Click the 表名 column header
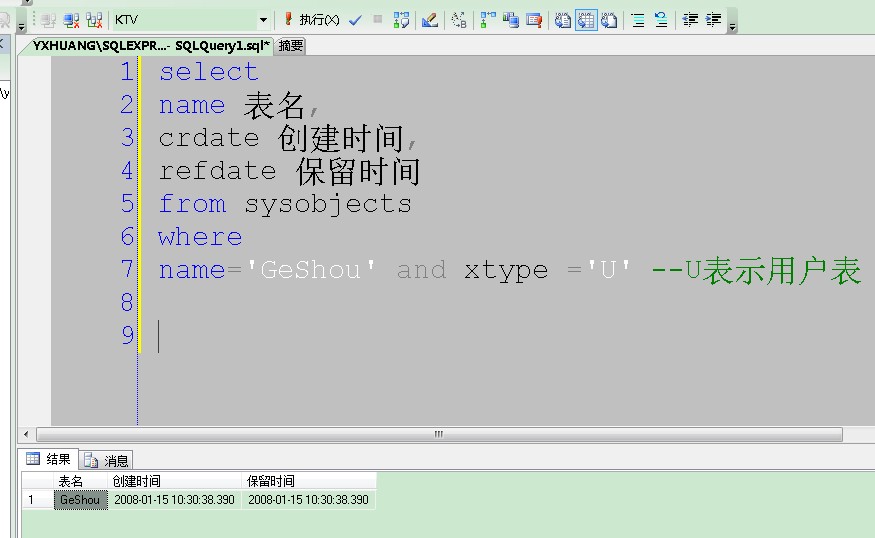 click(80, 481)
